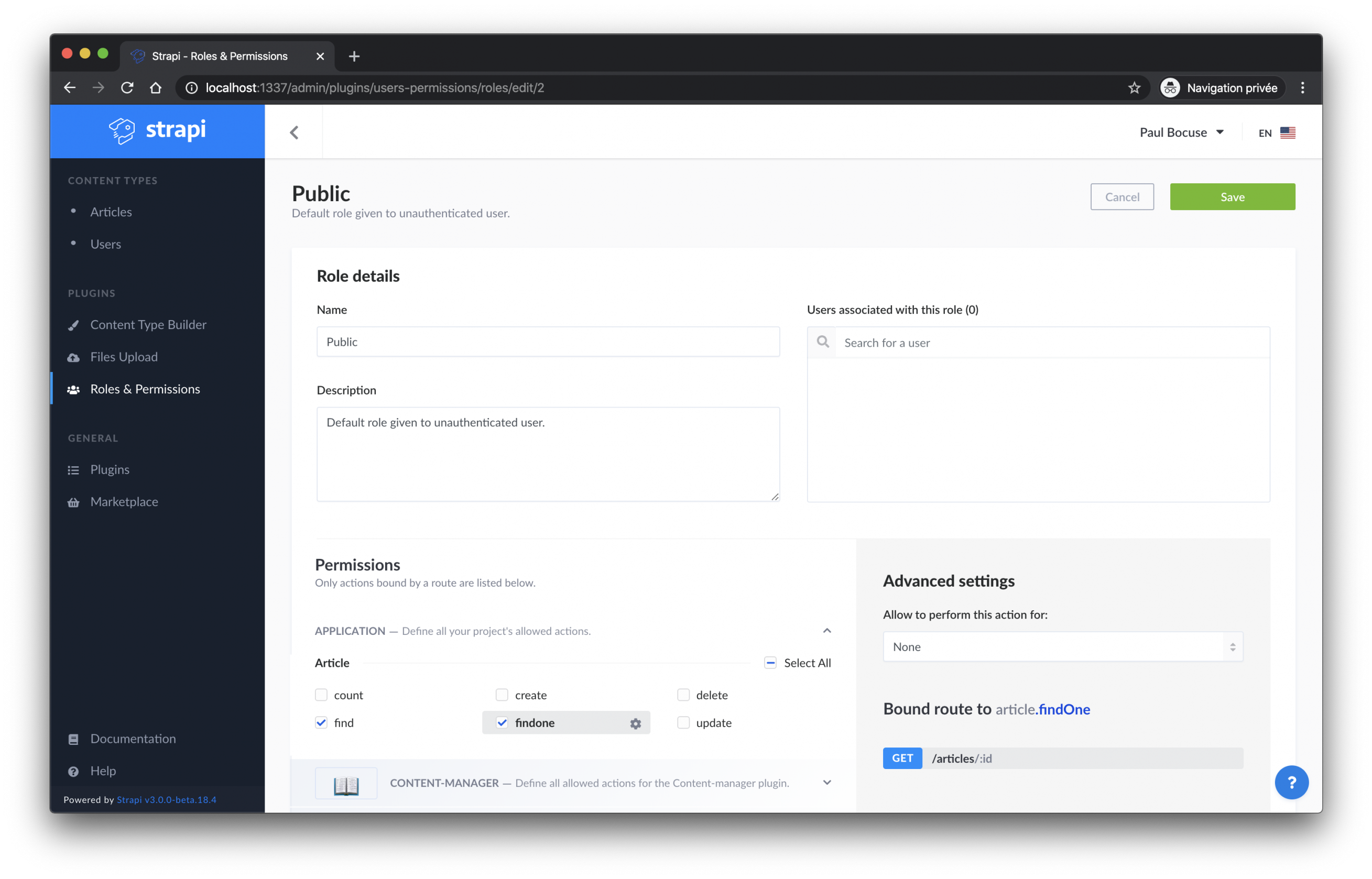Click the role Name input field
The width and height of the screenshot is (1372, 879).
(x=547, y=341)
